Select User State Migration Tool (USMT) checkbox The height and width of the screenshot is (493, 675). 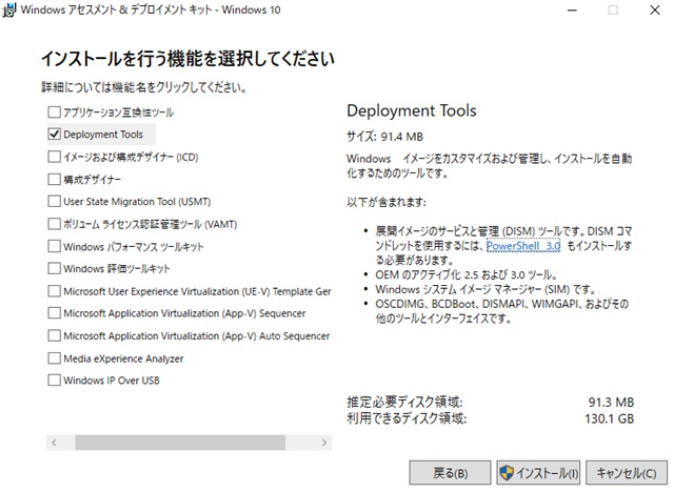point(53,201)
